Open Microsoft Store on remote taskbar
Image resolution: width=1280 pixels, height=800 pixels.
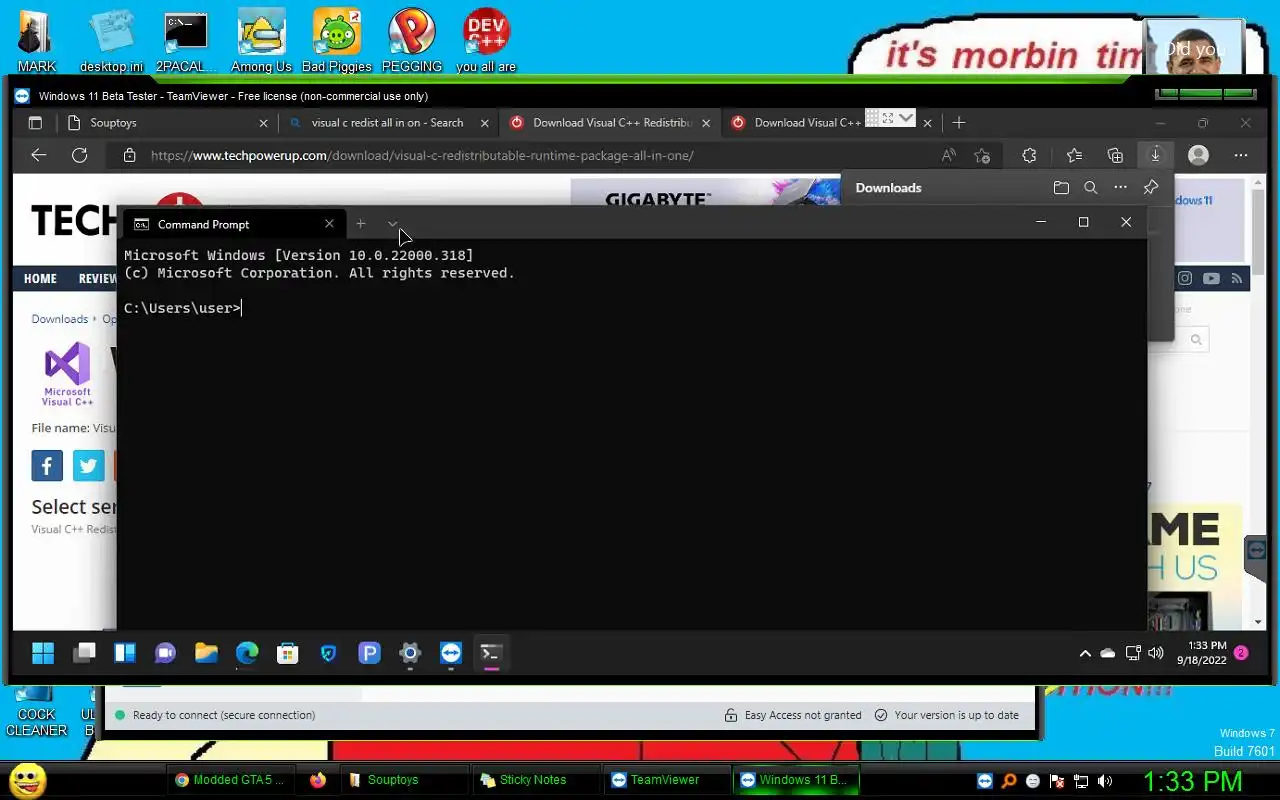[x=288, y=653]
